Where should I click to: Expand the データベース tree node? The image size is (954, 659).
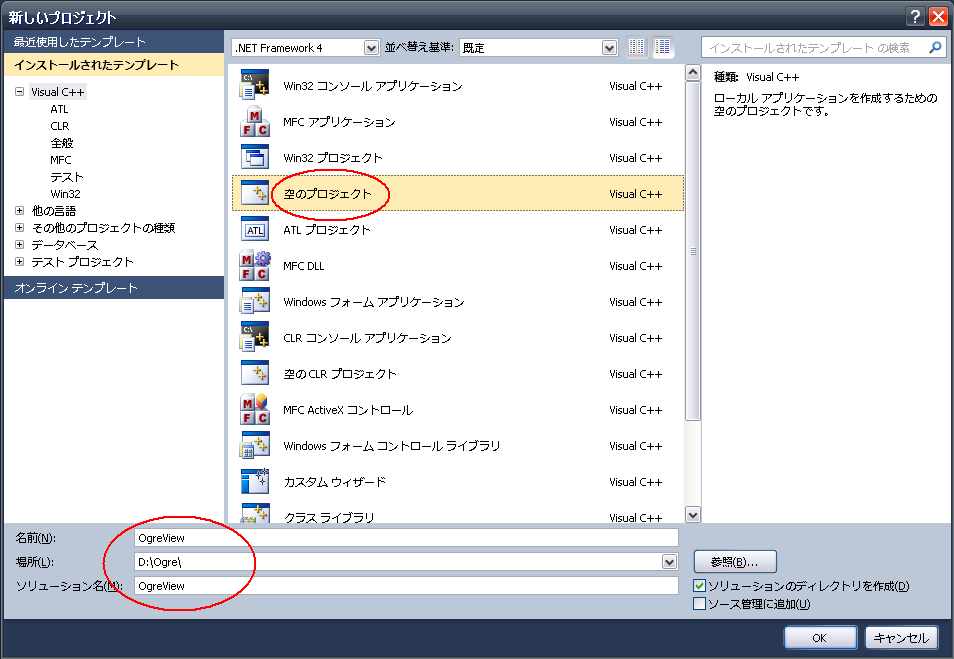(x=19, y=245)
